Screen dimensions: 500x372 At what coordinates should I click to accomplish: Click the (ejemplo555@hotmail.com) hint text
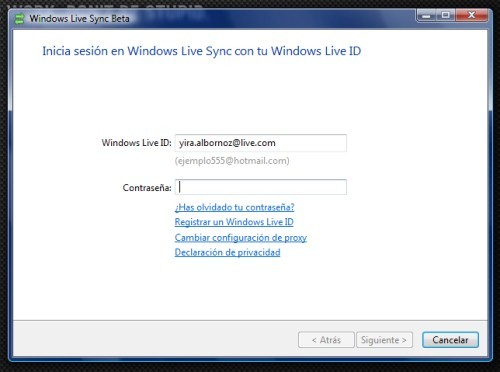(232, 161)
